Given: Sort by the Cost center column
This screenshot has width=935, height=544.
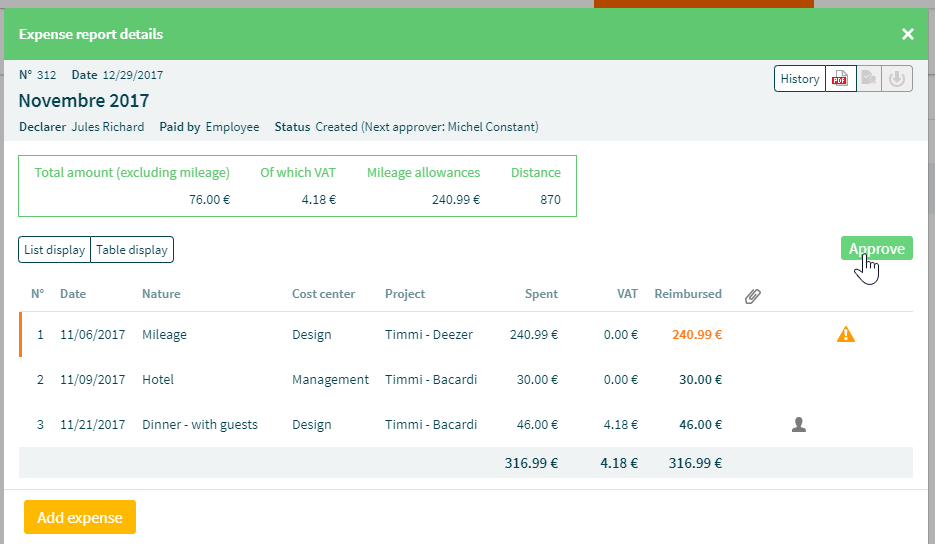Looking at the screenshot, I should (323, 294).
